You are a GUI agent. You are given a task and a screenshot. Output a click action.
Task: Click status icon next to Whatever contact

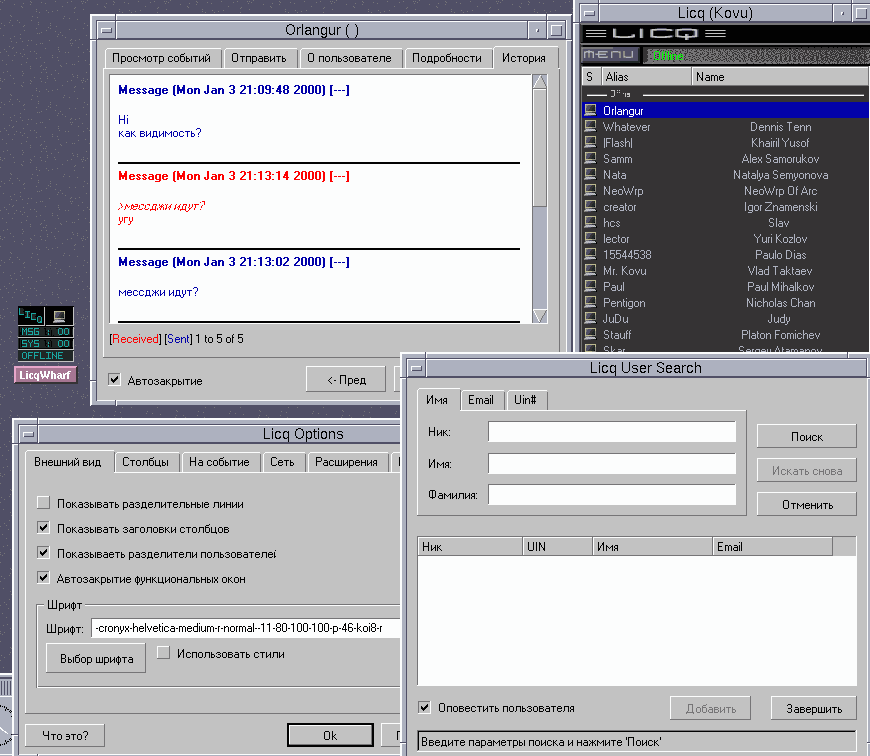[x=590, y=126]
